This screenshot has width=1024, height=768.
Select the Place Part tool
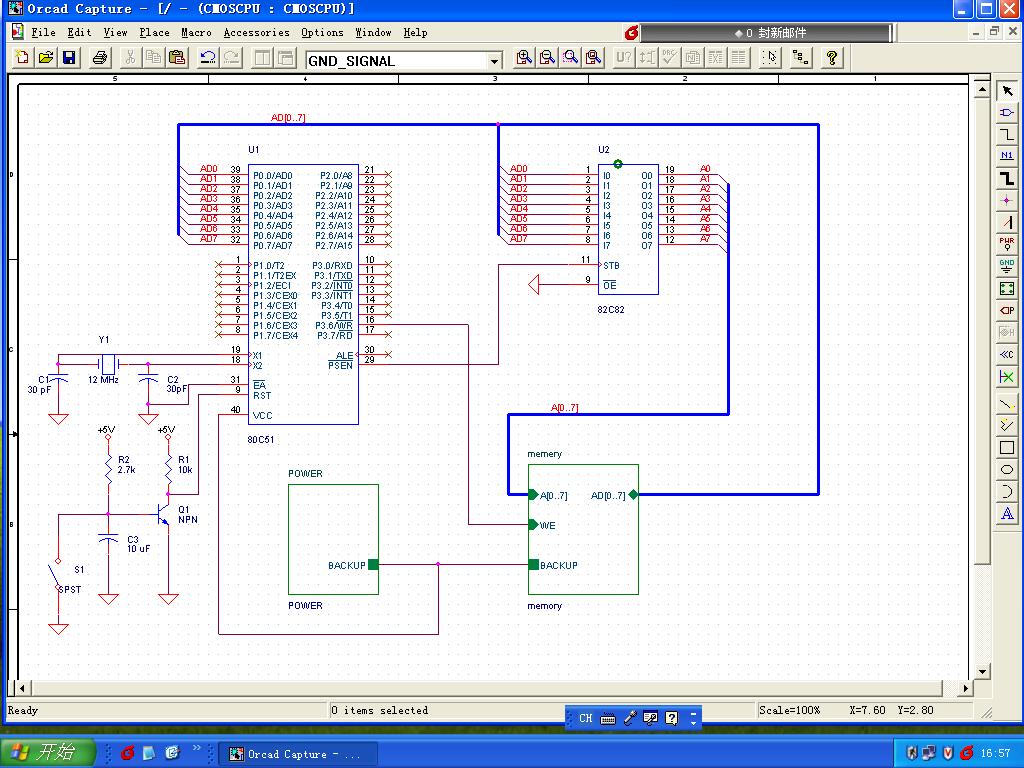[x=1007, y=113]
